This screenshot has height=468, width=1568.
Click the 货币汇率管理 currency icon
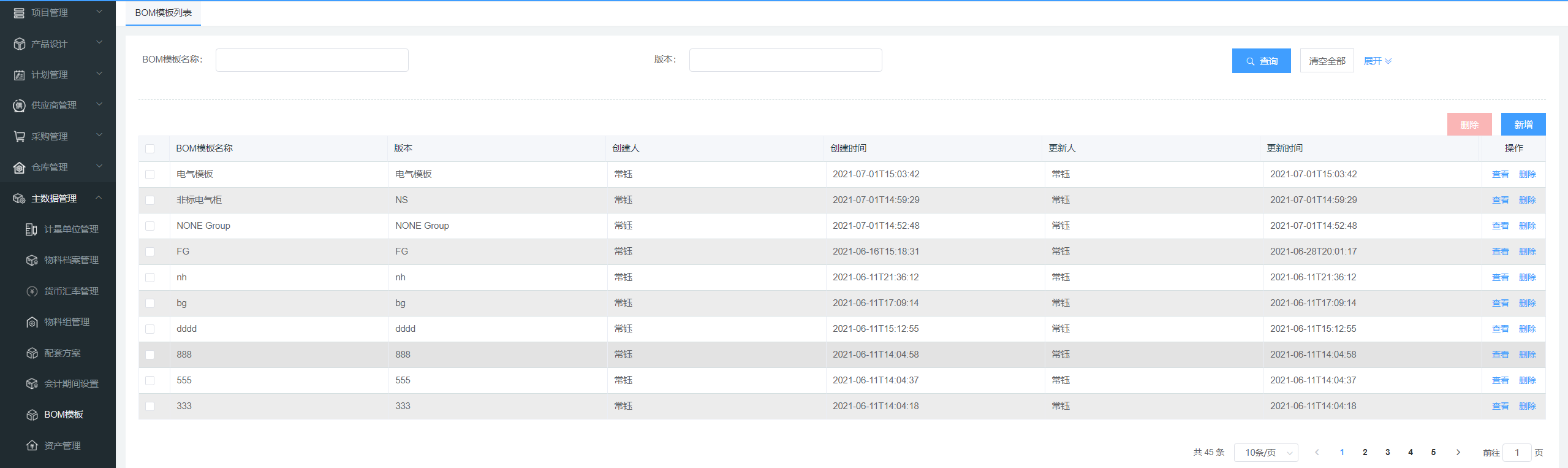click(32, 291)
